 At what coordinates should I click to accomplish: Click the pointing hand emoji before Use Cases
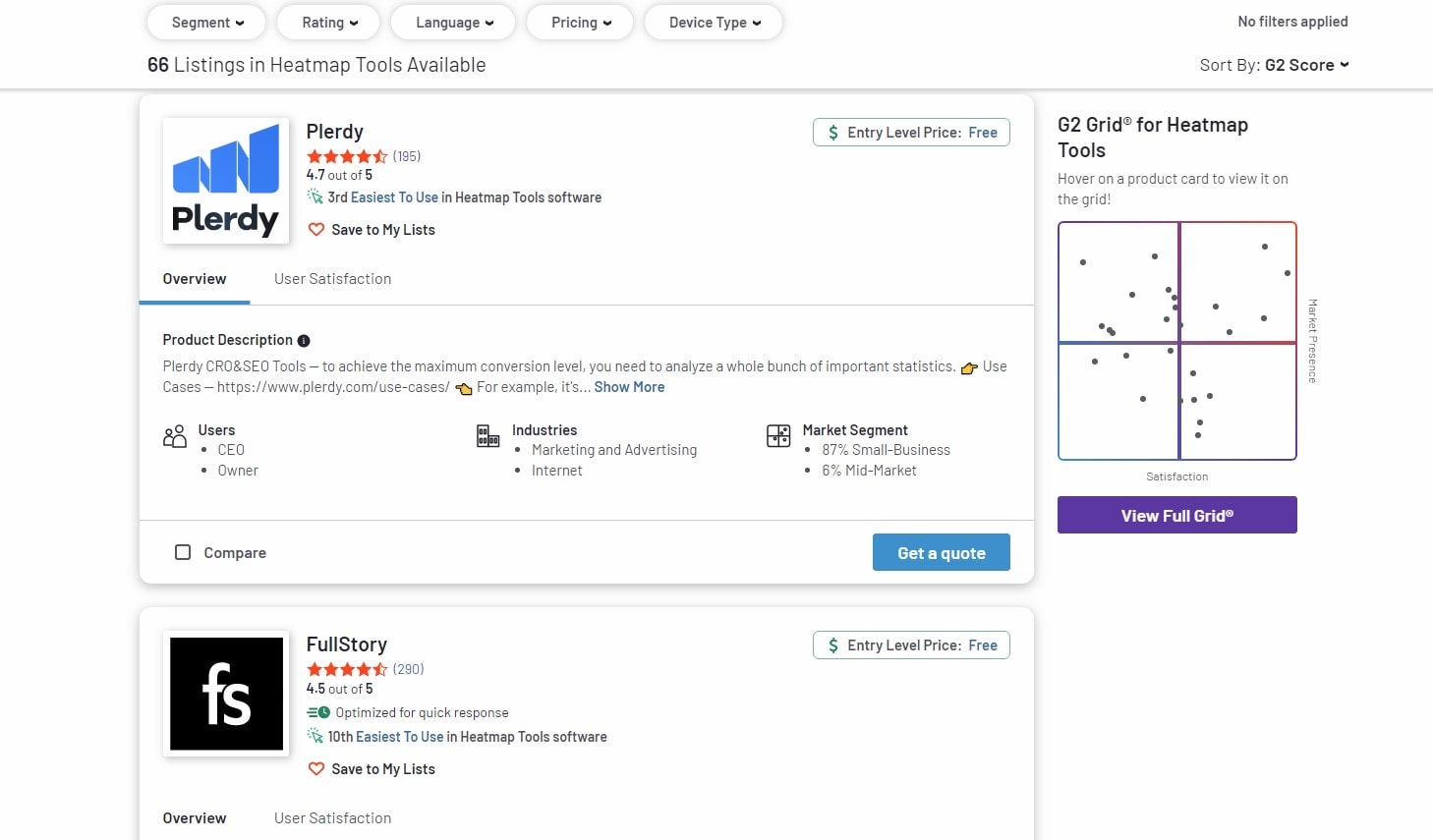pyautogui.click(x=969, y=367)
